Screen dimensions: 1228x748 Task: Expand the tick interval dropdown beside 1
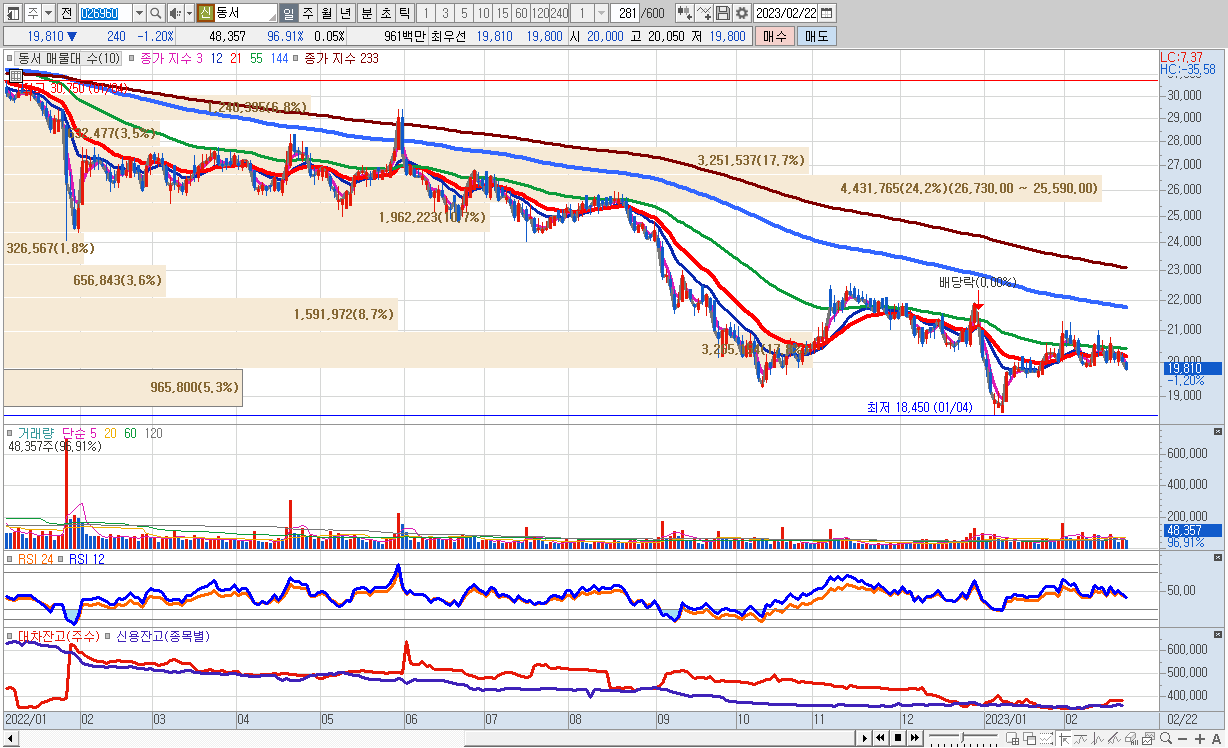pos(601,13)
